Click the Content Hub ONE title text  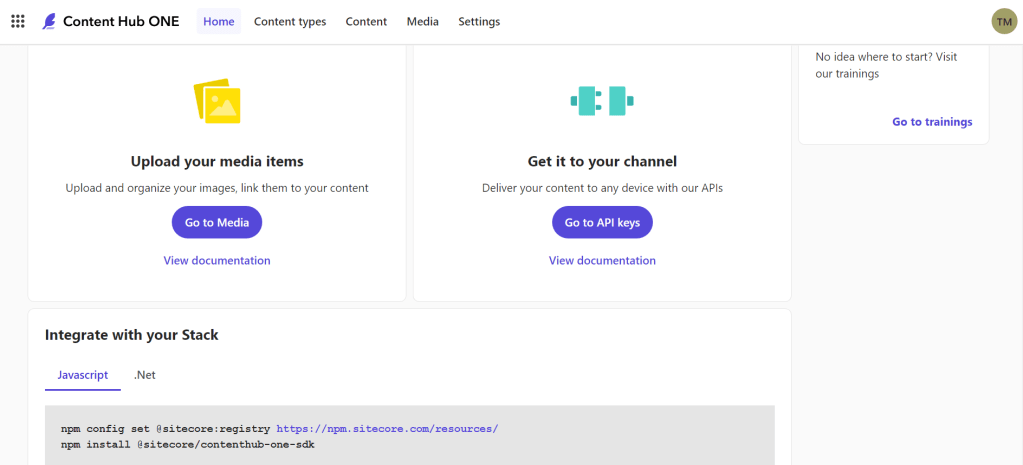[x=121, y=21]
